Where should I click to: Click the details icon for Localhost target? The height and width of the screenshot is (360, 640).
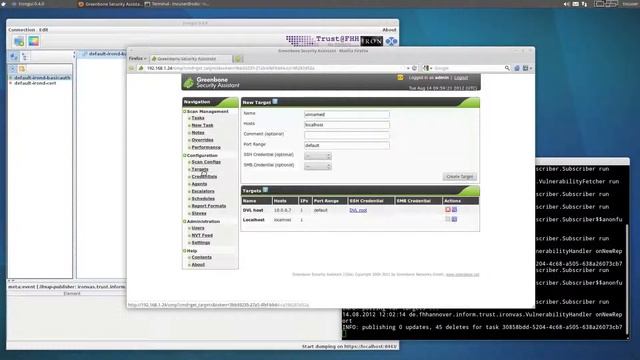pyautogui.click(x=454, y=219)
